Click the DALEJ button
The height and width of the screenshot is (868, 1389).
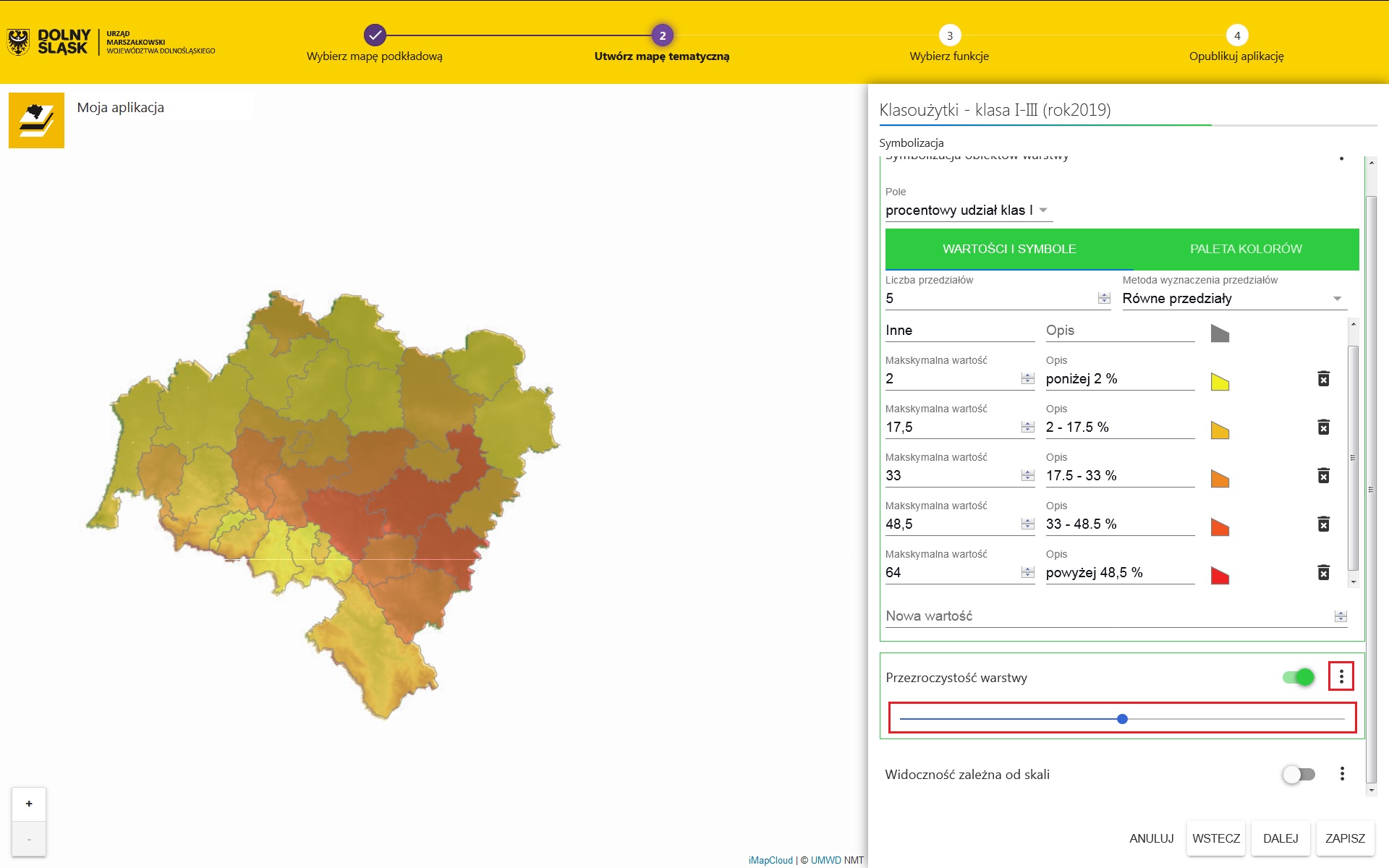[1280, 838]
